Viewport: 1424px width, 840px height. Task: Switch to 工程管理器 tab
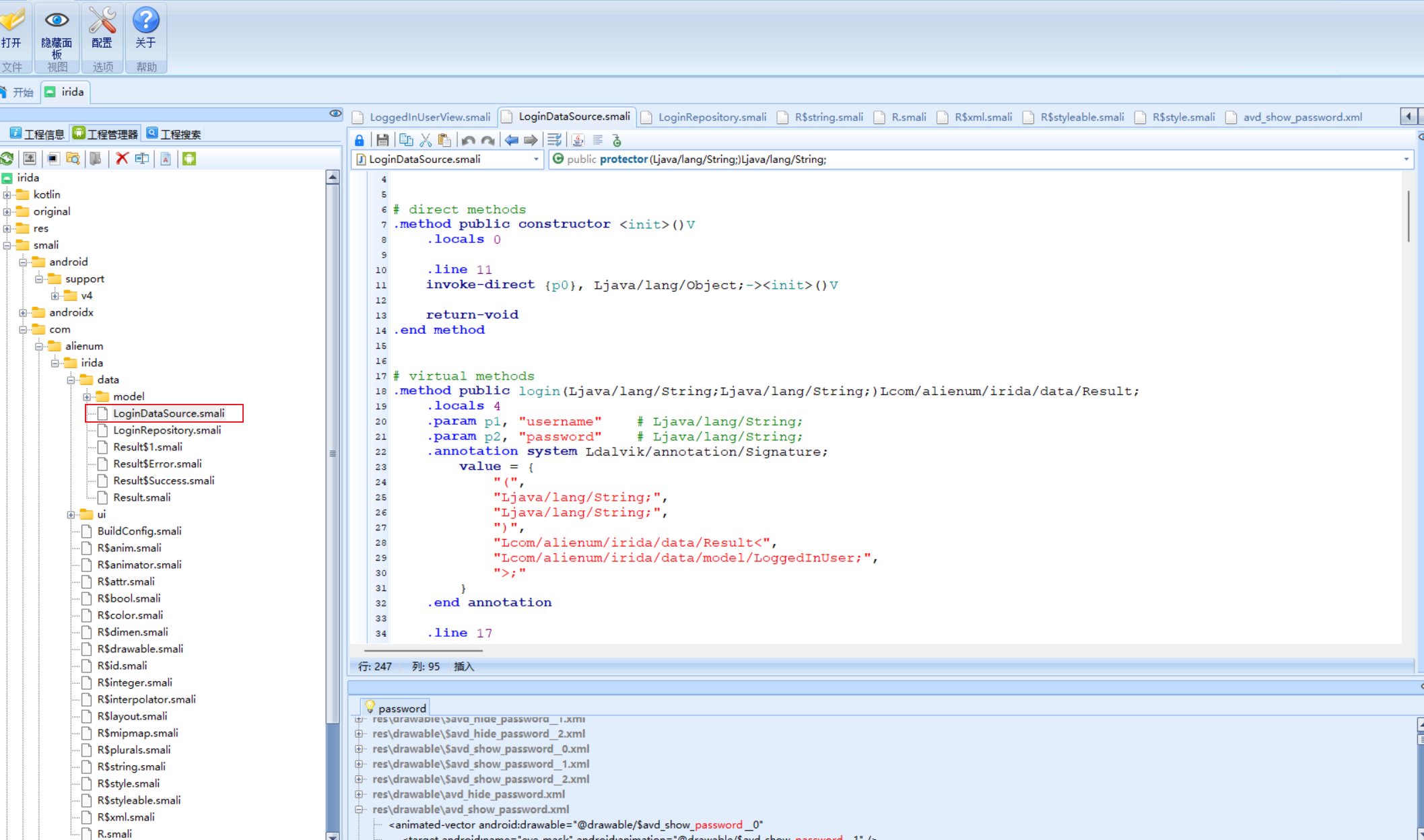coord(106,134)
